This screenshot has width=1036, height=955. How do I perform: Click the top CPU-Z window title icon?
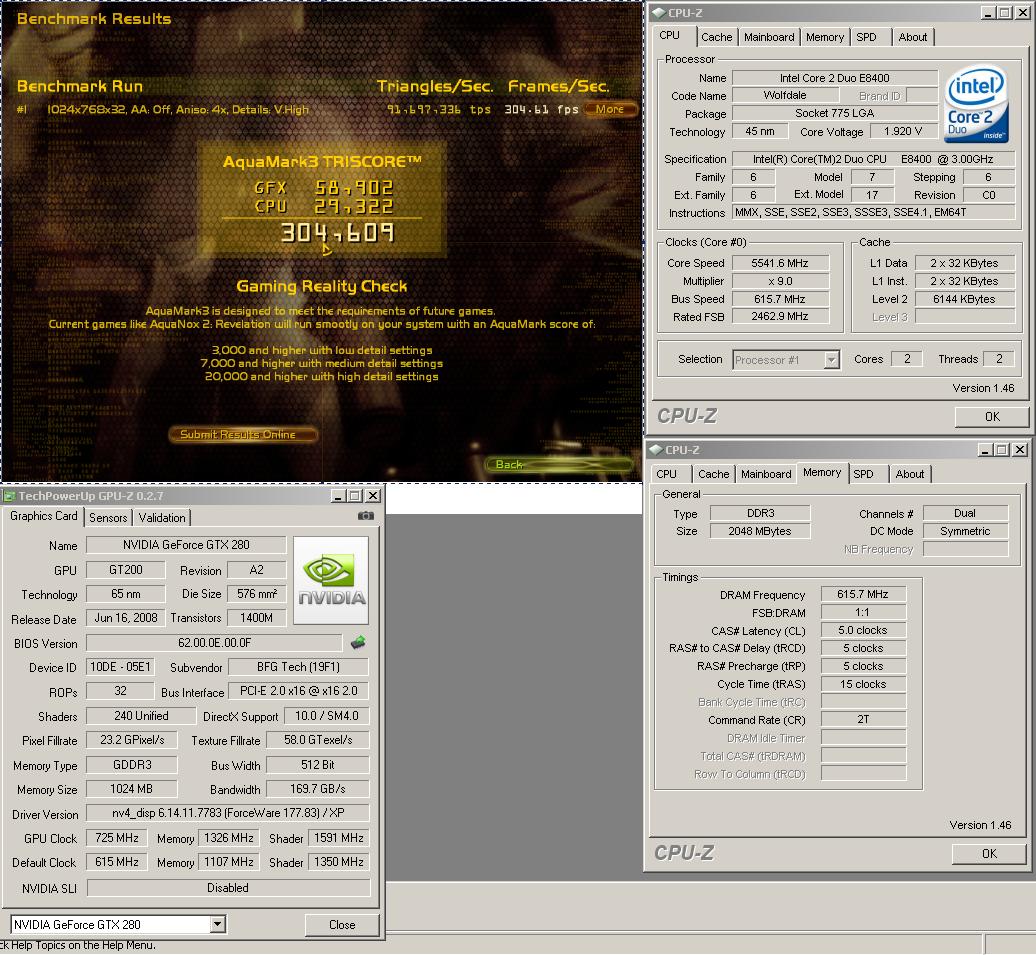[659, 13]
